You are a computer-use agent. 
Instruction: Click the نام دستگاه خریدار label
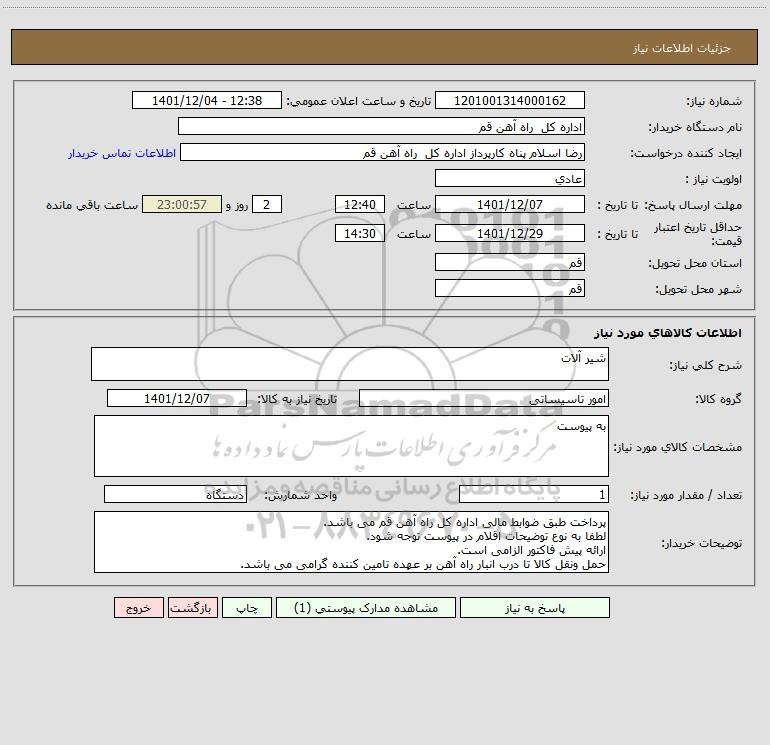click(x=695, y=128)
